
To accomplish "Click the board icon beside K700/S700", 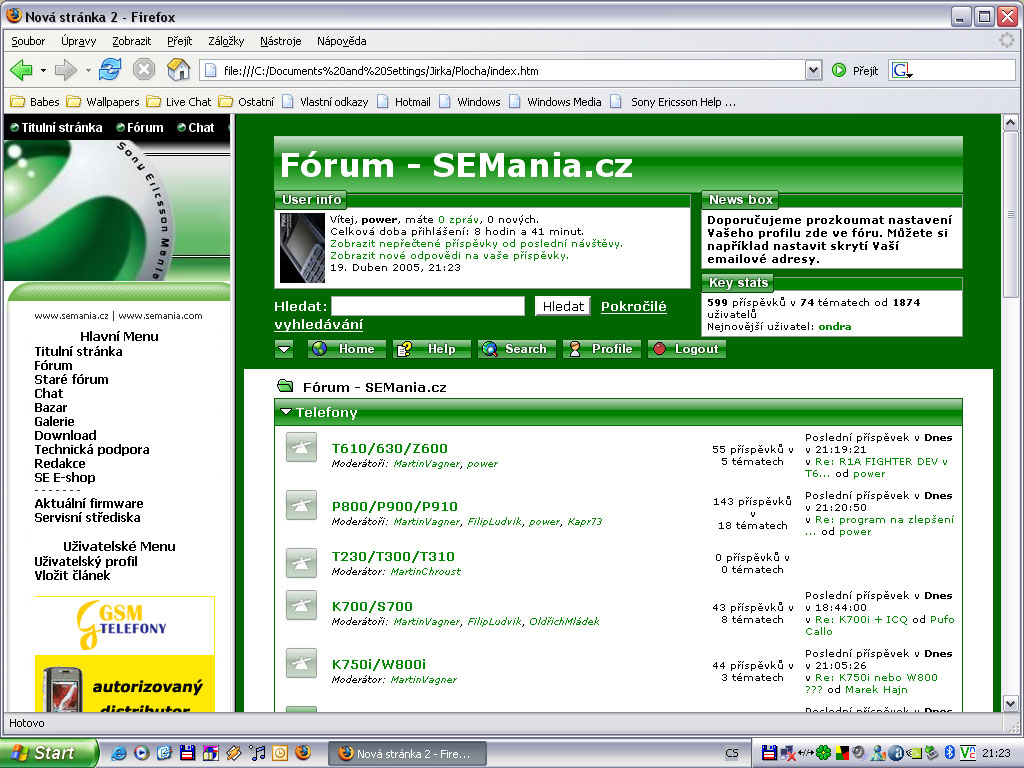I will (301, 605).
